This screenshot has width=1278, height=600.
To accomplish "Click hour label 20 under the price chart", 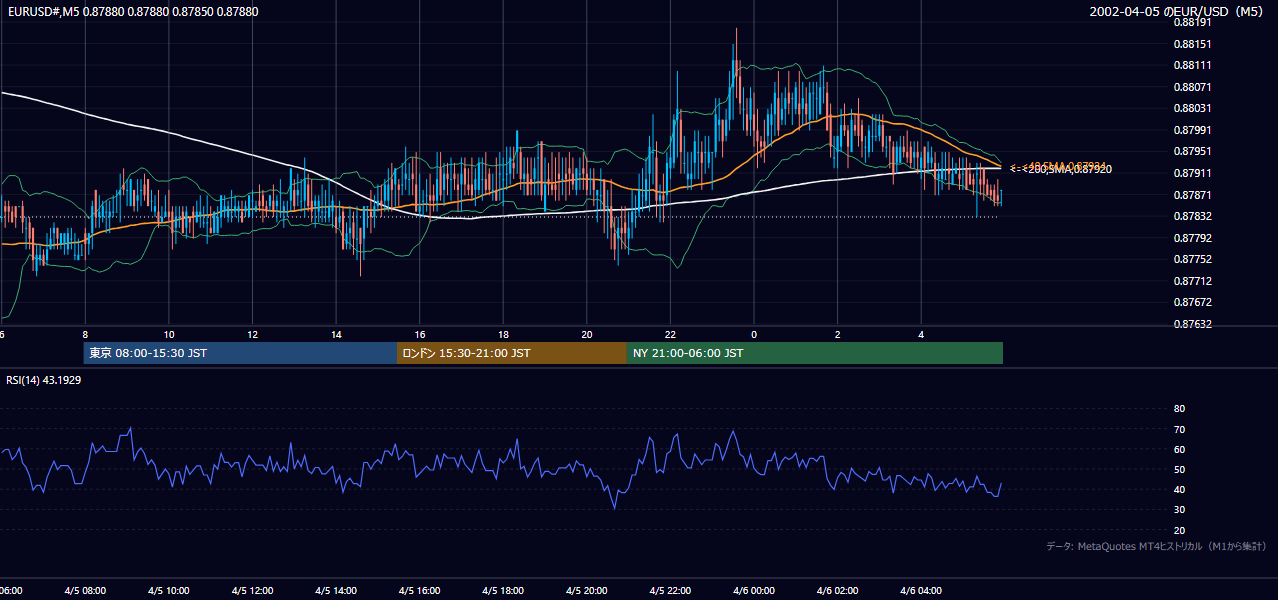I will (587, 334).
